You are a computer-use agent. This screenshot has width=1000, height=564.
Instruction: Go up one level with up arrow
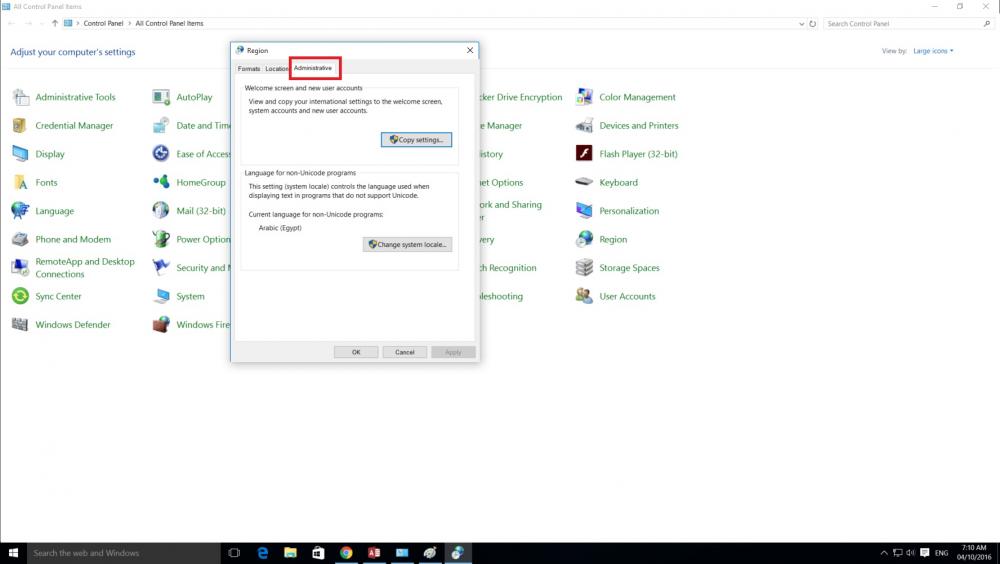(55, 24)
